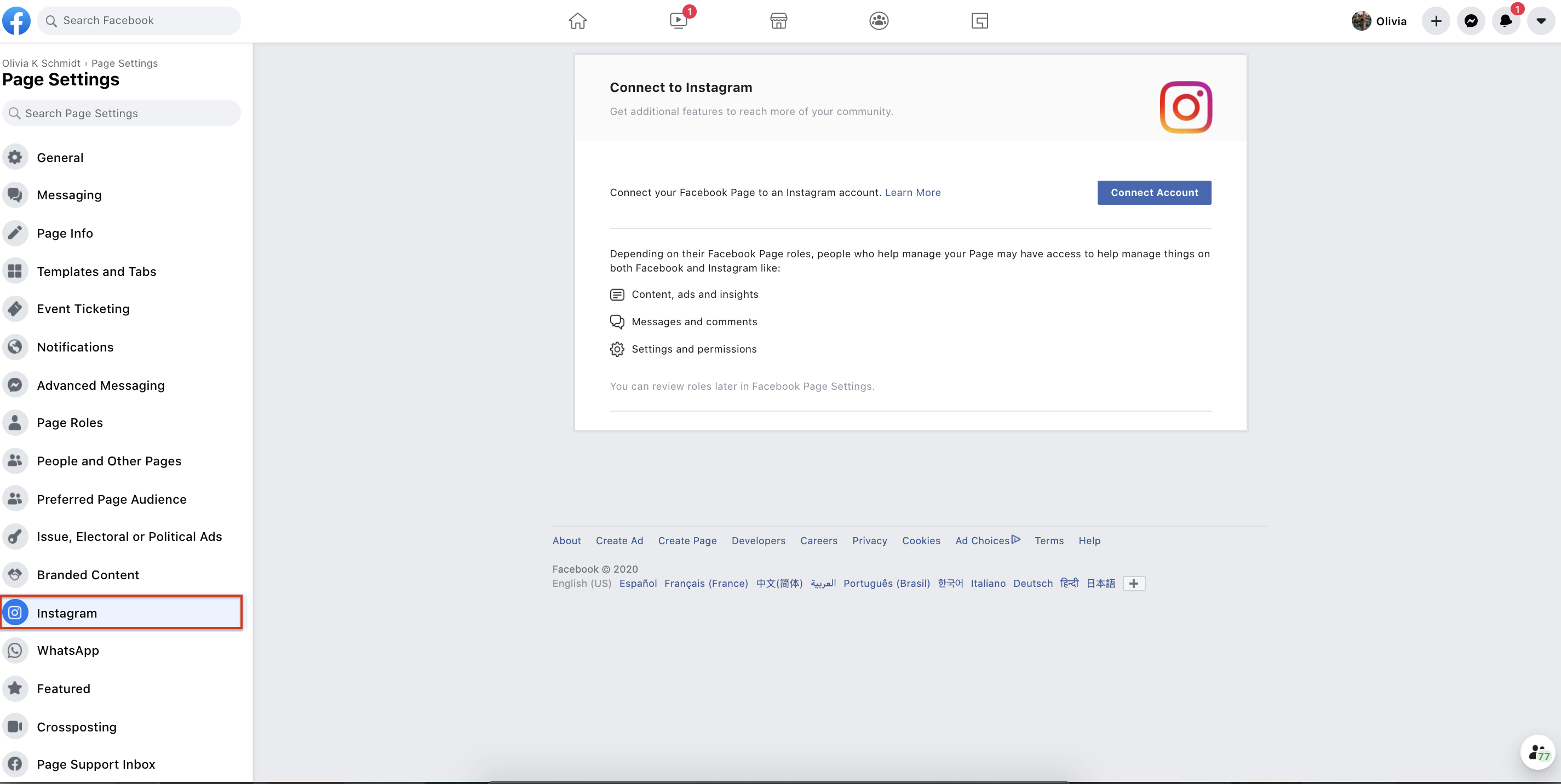Open the Watch video icon

pos(678,21)
